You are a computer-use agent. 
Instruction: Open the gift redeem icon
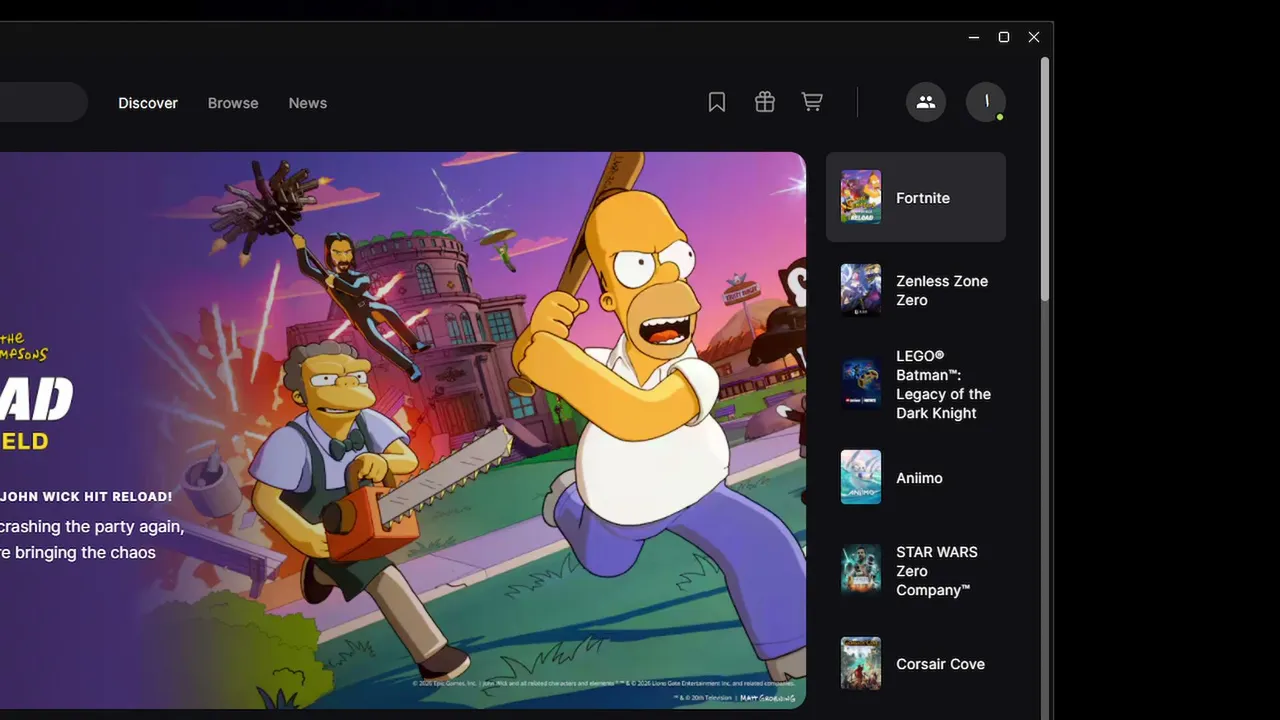(x=765, y=102)
